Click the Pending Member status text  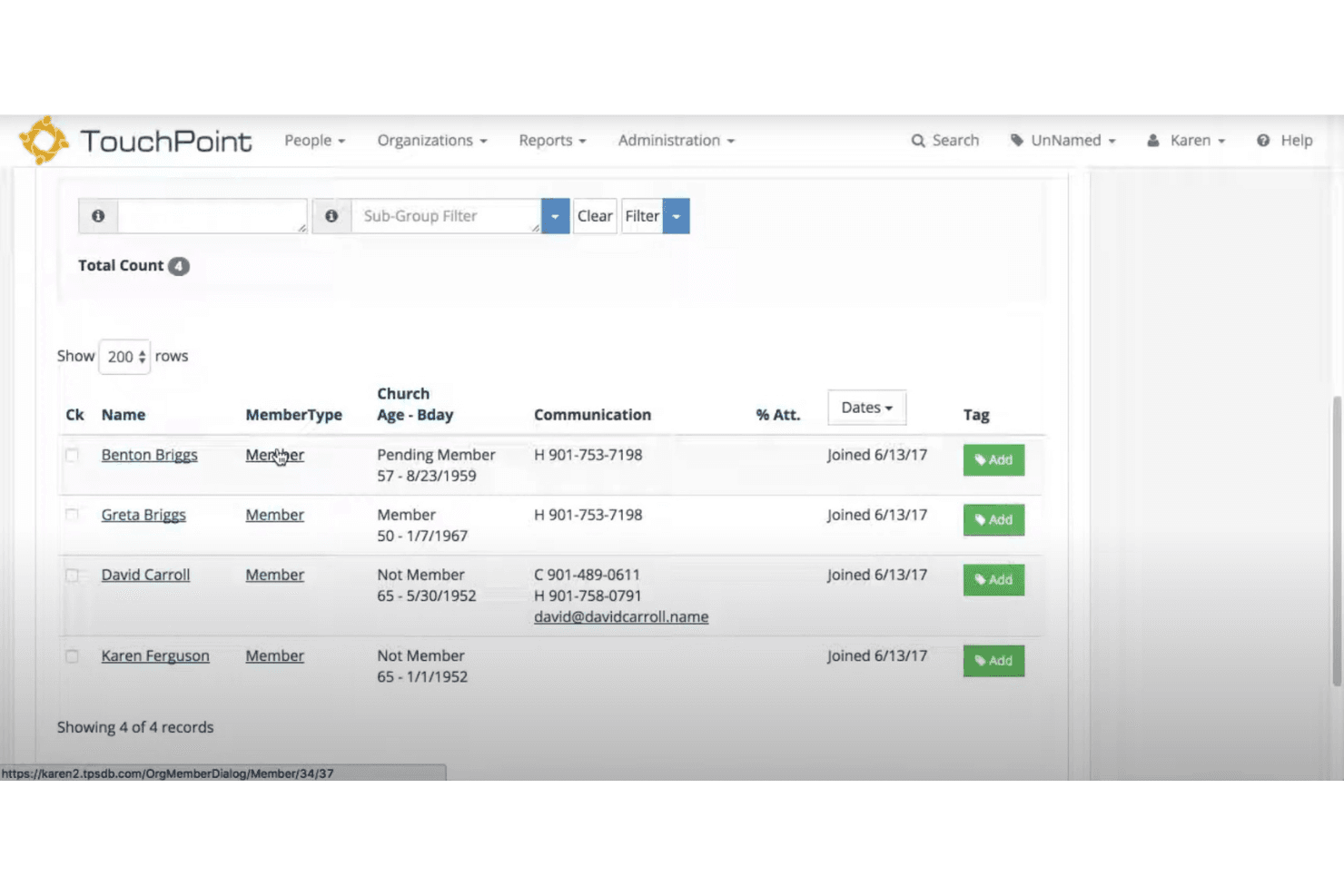[436, 455]
